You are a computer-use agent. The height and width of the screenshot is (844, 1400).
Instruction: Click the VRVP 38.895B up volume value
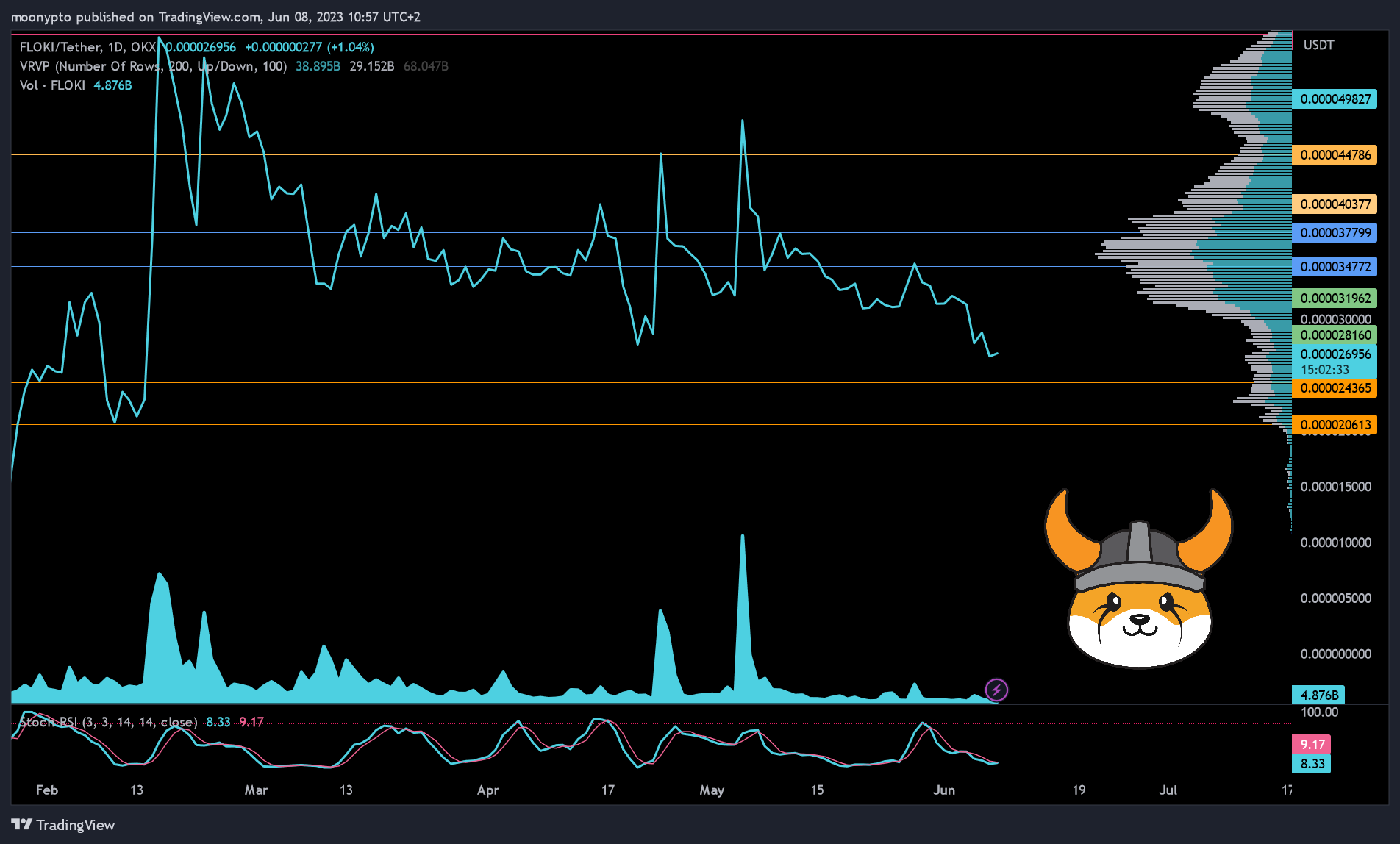[318, 66]
